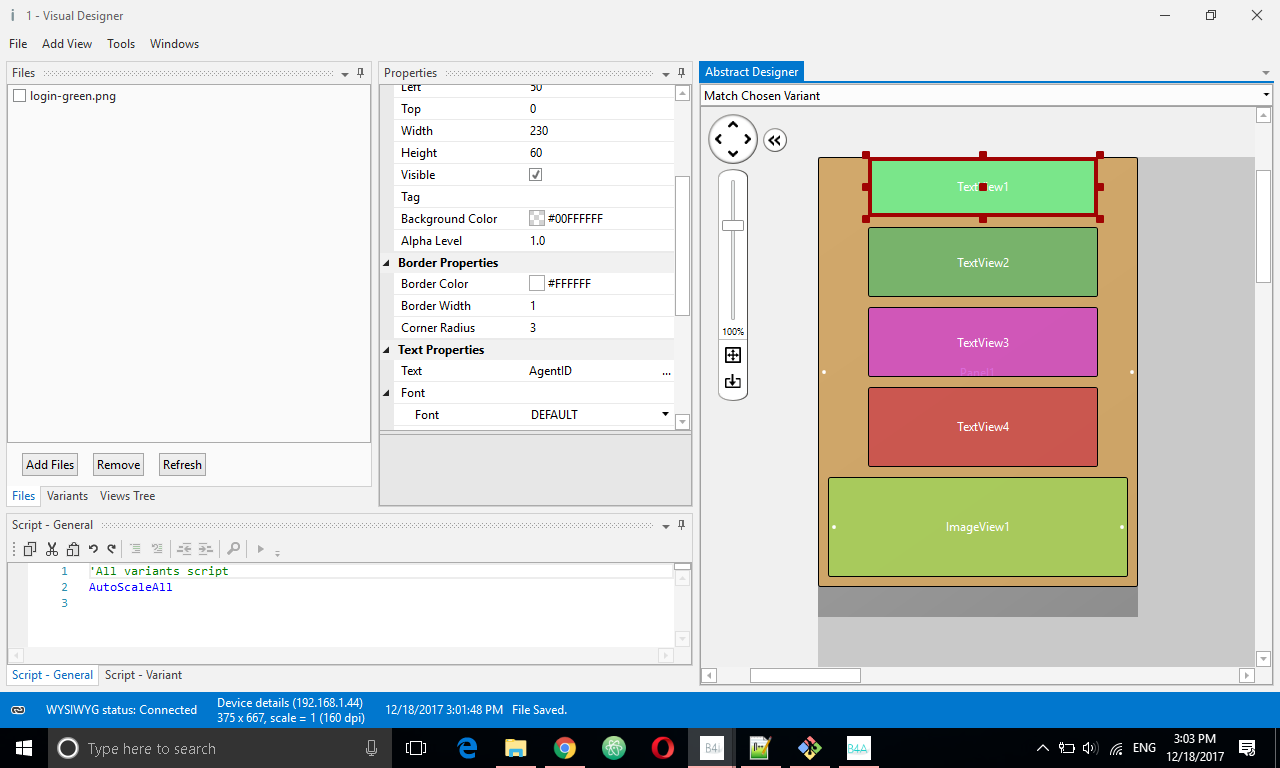Screen dimensions: 1280x768
Task: Open Windows Task View
Action: pos(416,748)
